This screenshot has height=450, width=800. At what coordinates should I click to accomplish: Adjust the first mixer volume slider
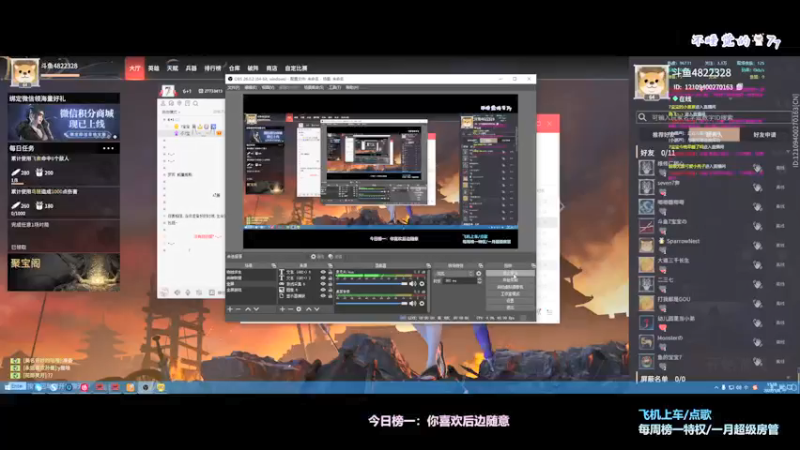point(372,284)
